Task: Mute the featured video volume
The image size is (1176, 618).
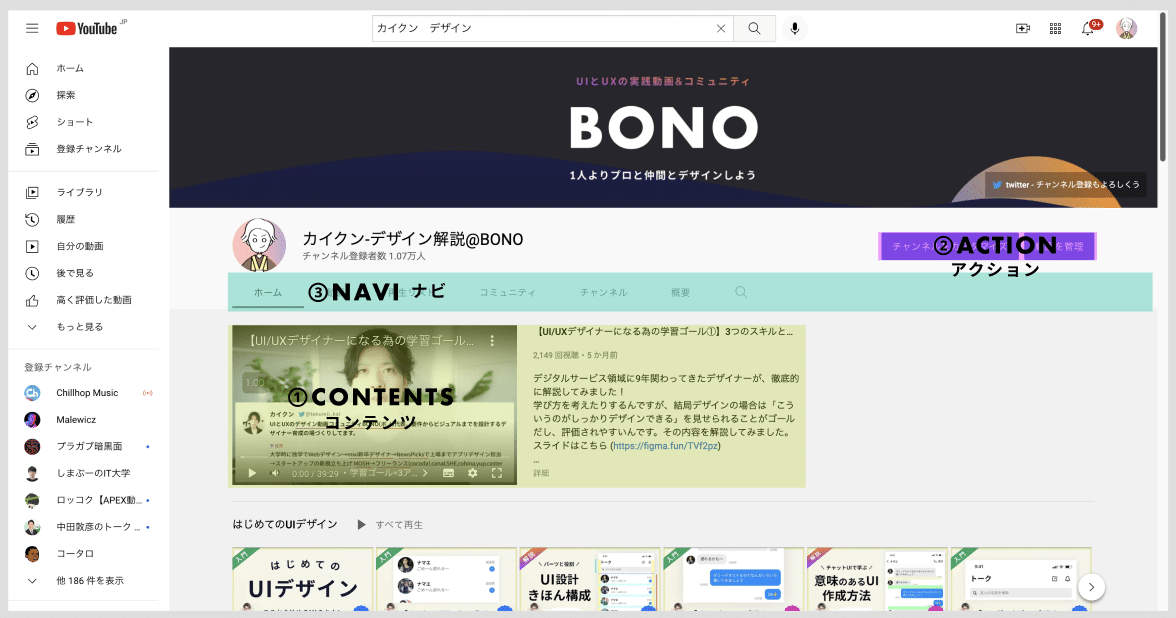Action: pos(275,473)
